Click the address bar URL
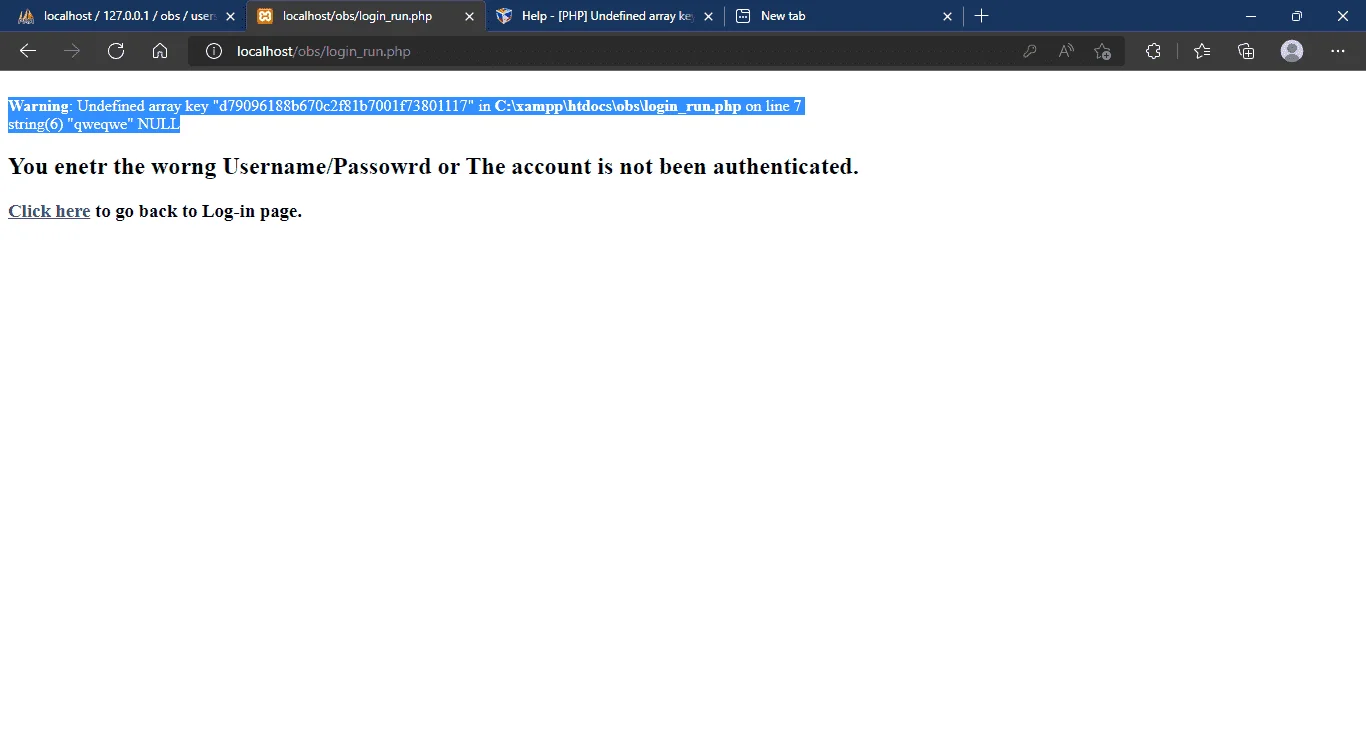 (323, 51)
